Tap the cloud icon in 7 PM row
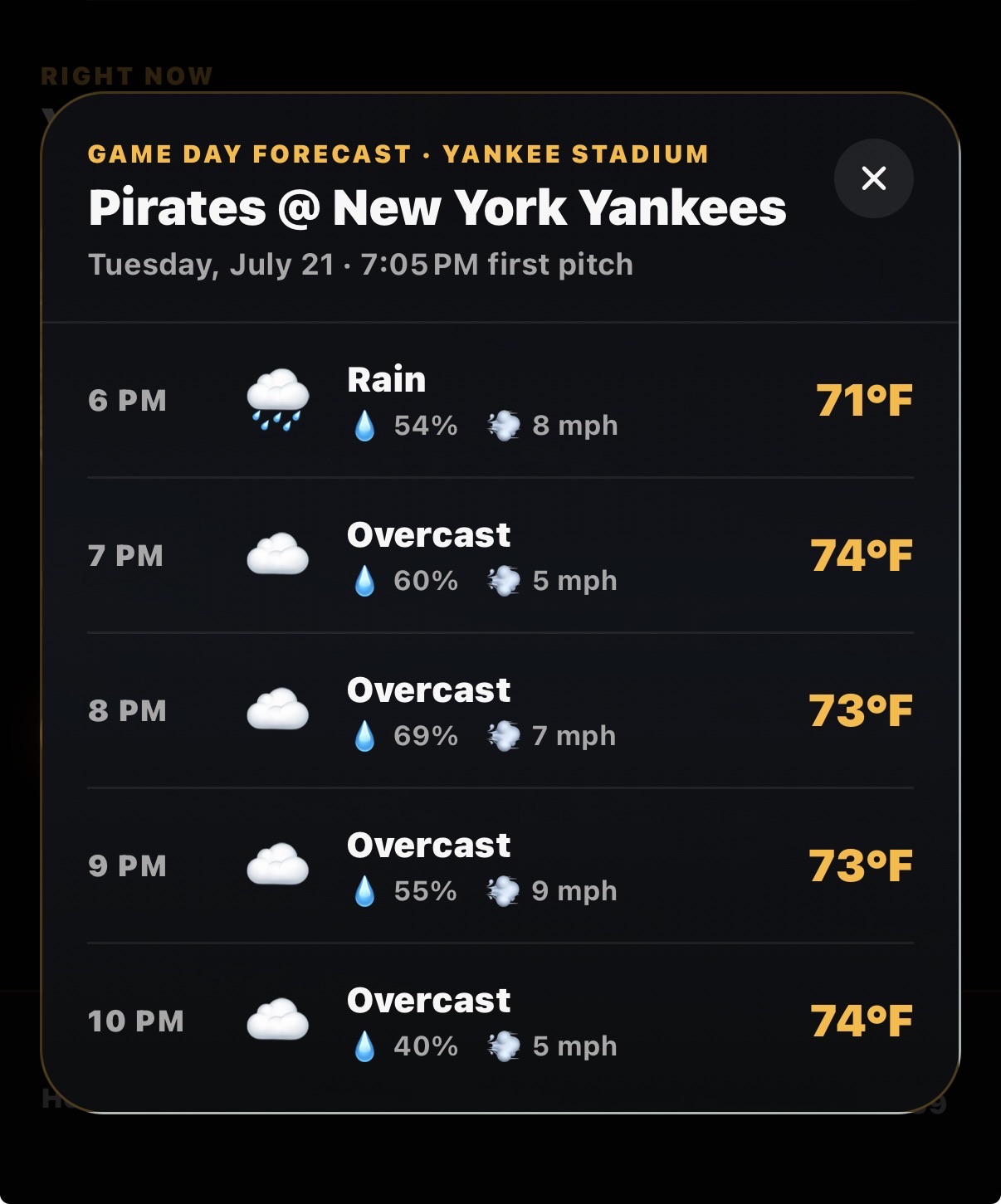Image resolution: width=1001 pixels, height=1204 pixels. tap(278, 555)
